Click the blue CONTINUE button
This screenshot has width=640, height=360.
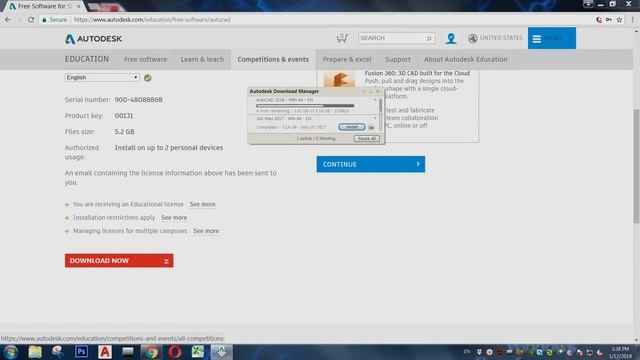[371, 164]
